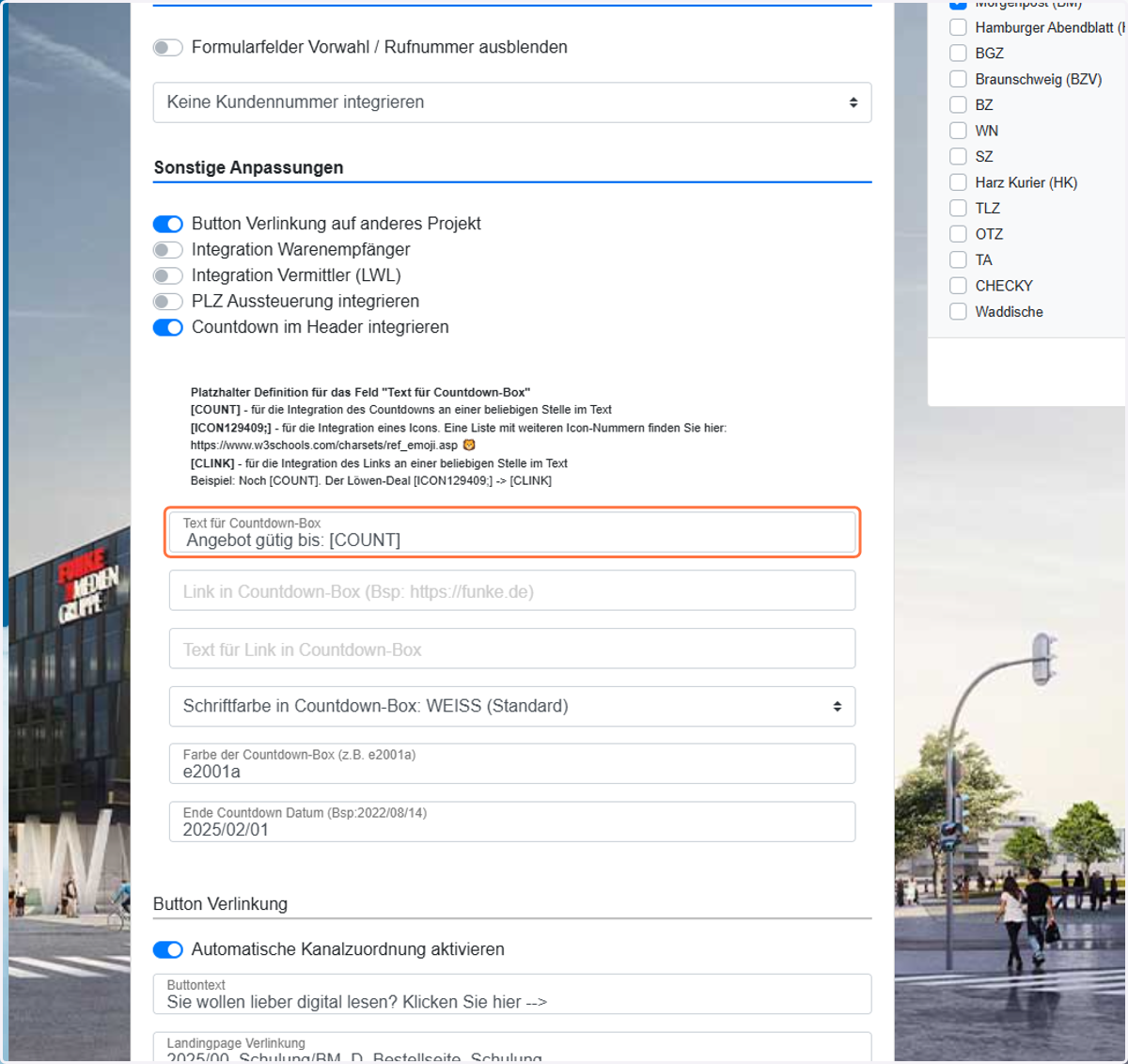Click the w3schools emoji reference URL text
This screenshot has width=1128, height=1064.
click(x=324, y=446)
